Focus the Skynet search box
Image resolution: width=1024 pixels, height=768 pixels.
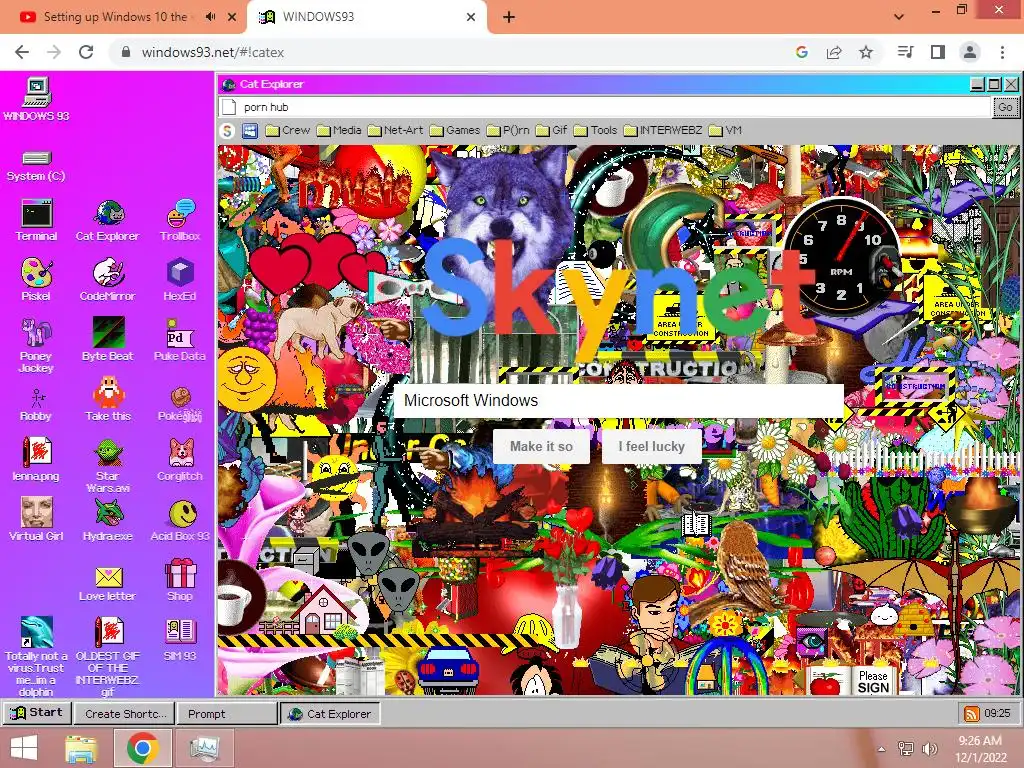coord(618,400)
